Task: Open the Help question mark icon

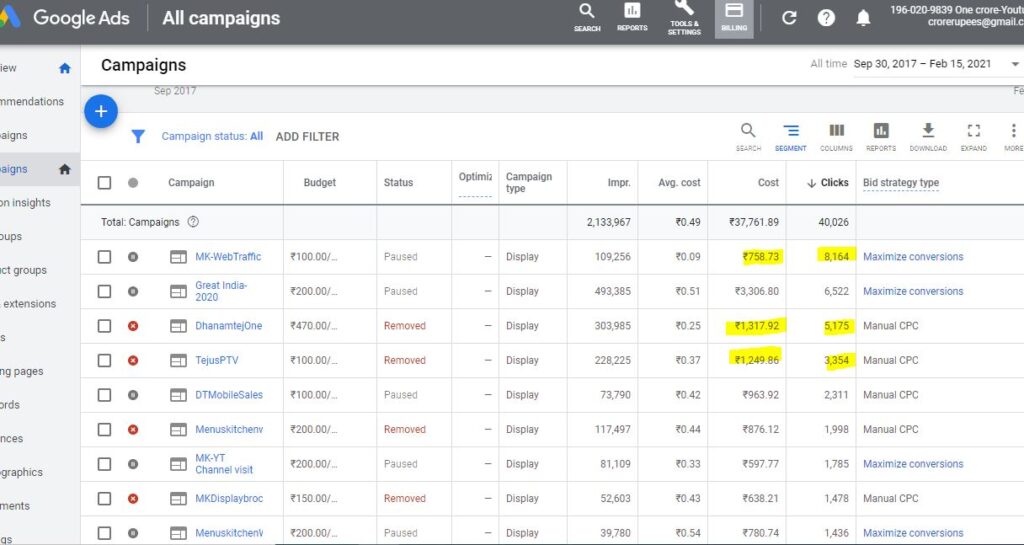Action: [x=826, y=18]
